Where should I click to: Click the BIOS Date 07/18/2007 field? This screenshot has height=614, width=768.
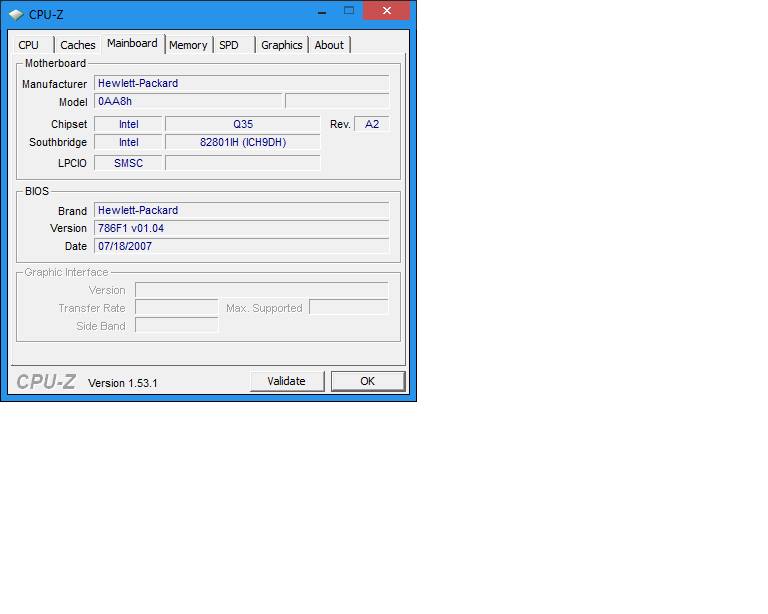point(241,246)
